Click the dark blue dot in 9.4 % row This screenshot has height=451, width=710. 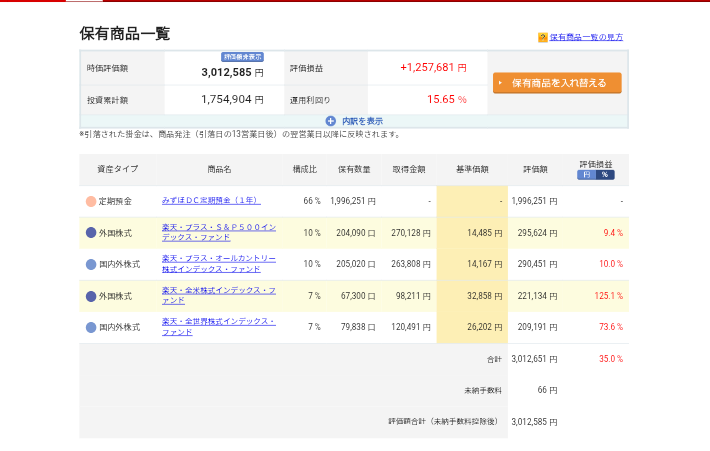[91, 233]
